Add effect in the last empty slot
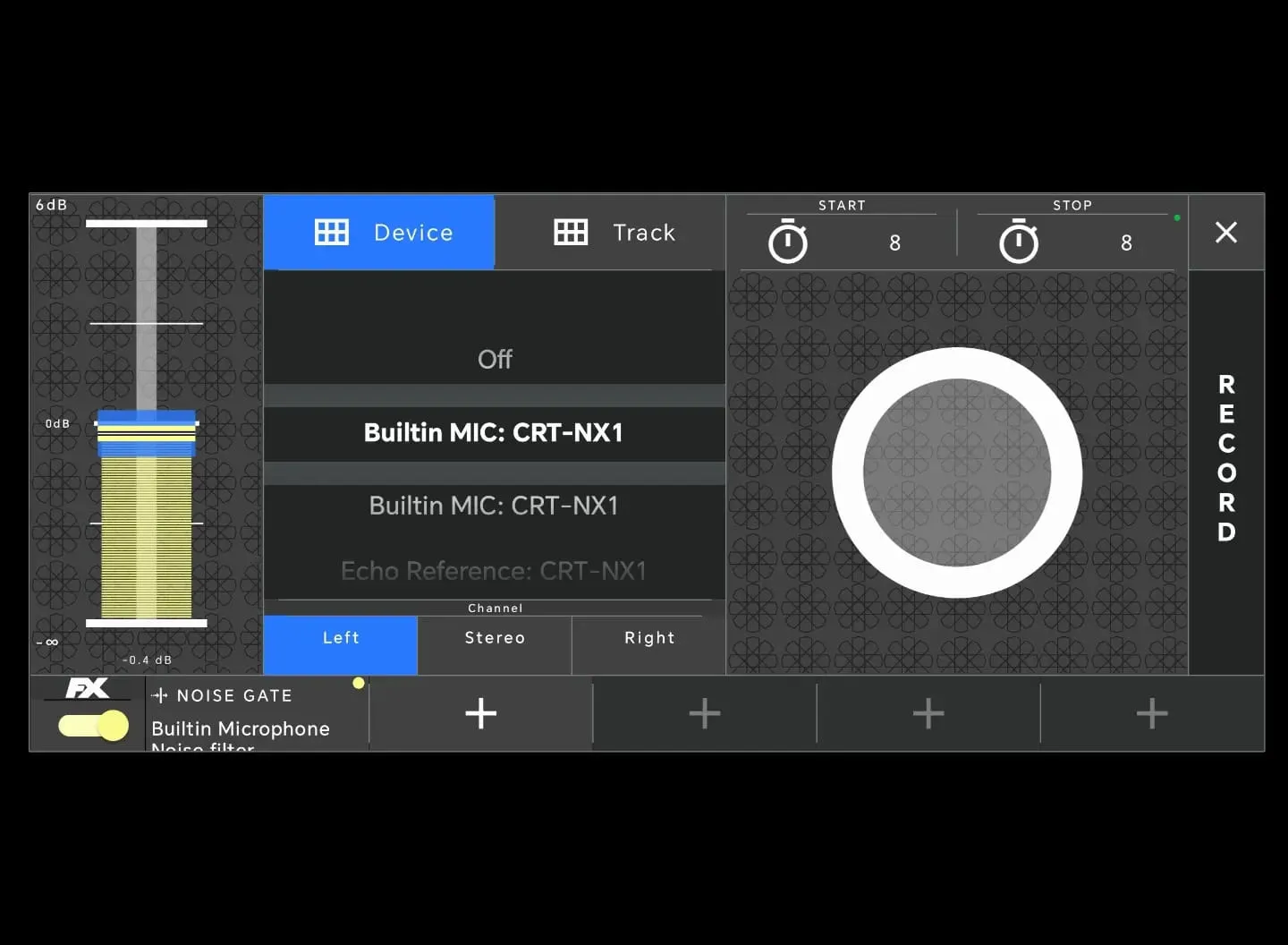The height and width of the screenshot is (945, 1288). click(x=1152, y=713)
